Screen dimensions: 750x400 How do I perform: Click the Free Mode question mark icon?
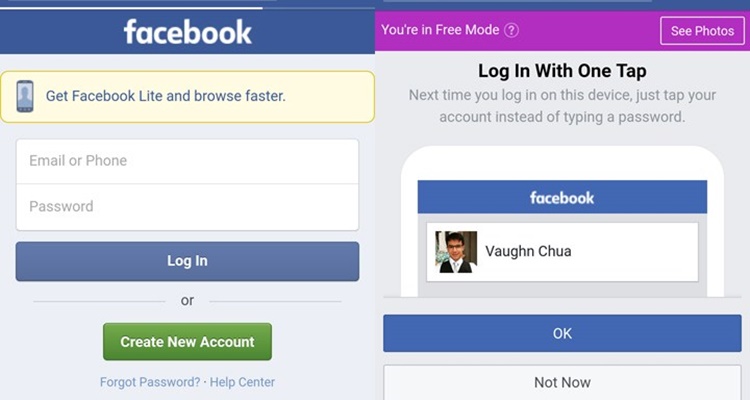tap(511, 30)
